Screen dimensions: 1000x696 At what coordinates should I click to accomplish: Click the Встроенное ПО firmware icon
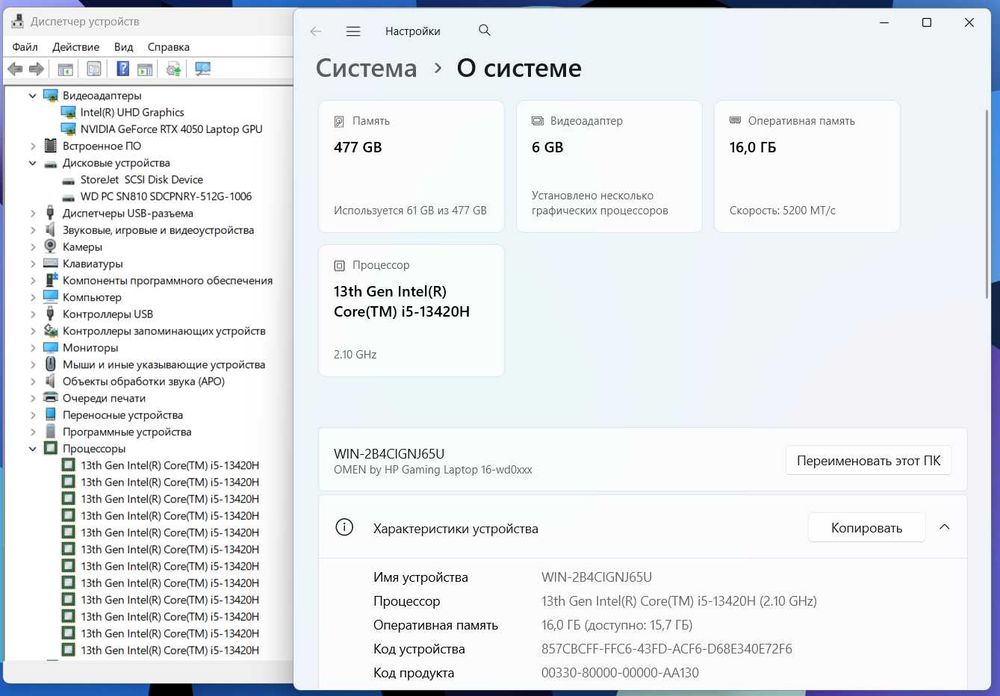[50, 145]
